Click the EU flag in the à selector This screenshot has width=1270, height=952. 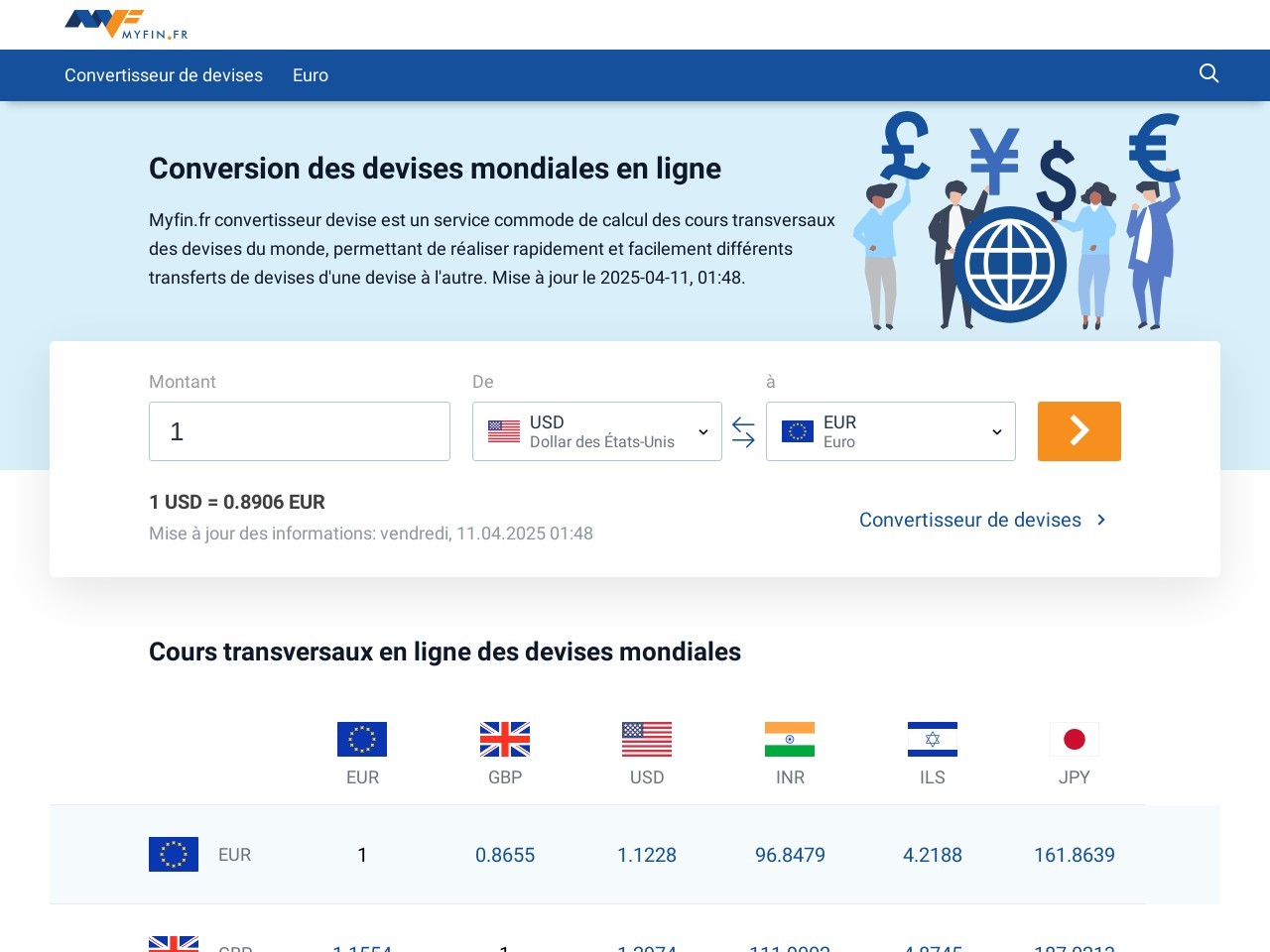tap(798, 431)
